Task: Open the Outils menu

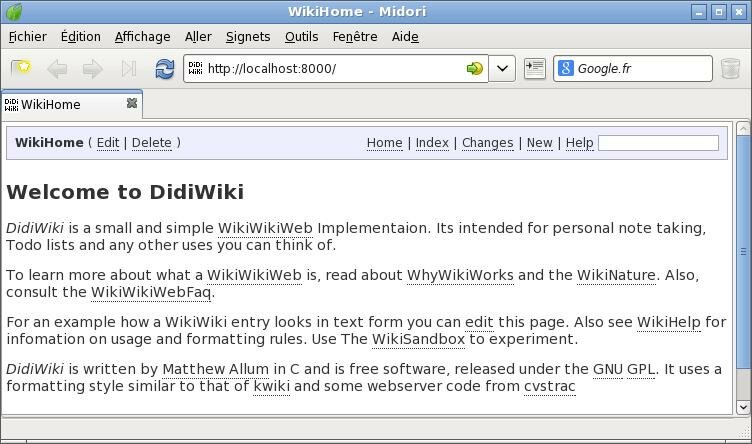Action: (302, 37)
